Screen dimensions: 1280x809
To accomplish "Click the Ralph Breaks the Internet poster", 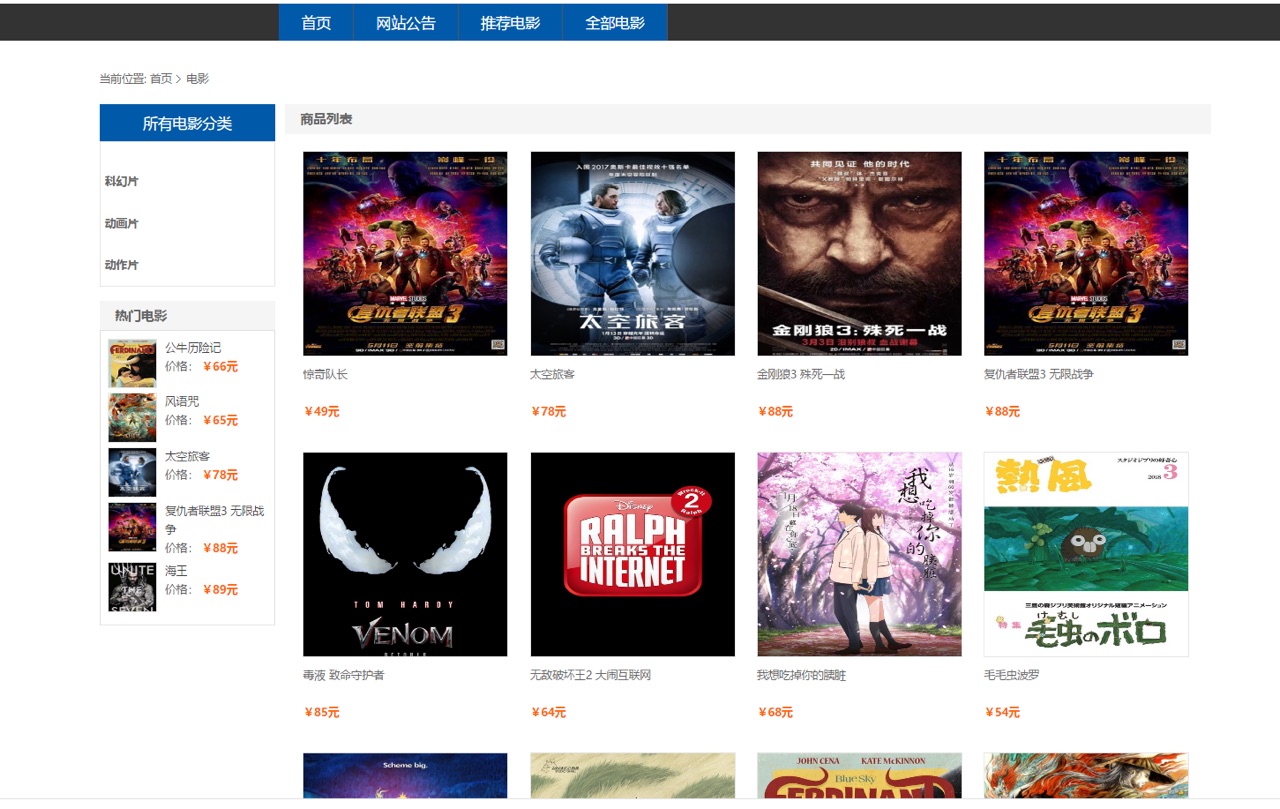I will coord(632,554).
